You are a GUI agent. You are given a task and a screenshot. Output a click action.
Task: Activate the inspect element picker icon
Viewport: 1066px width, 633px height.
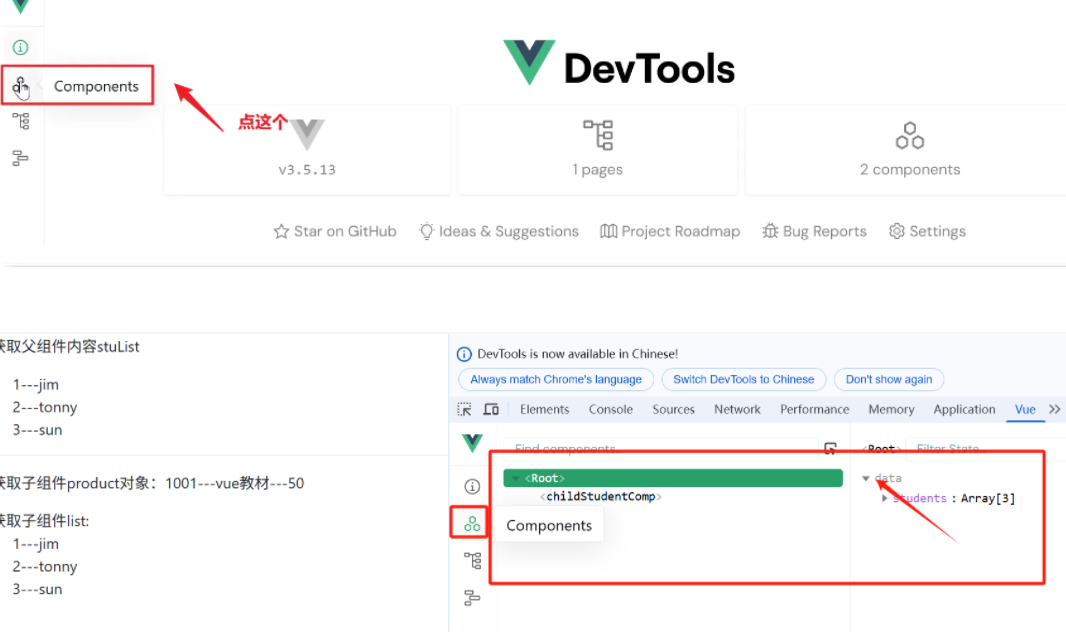pyautogui.click(x=464, y=409)
